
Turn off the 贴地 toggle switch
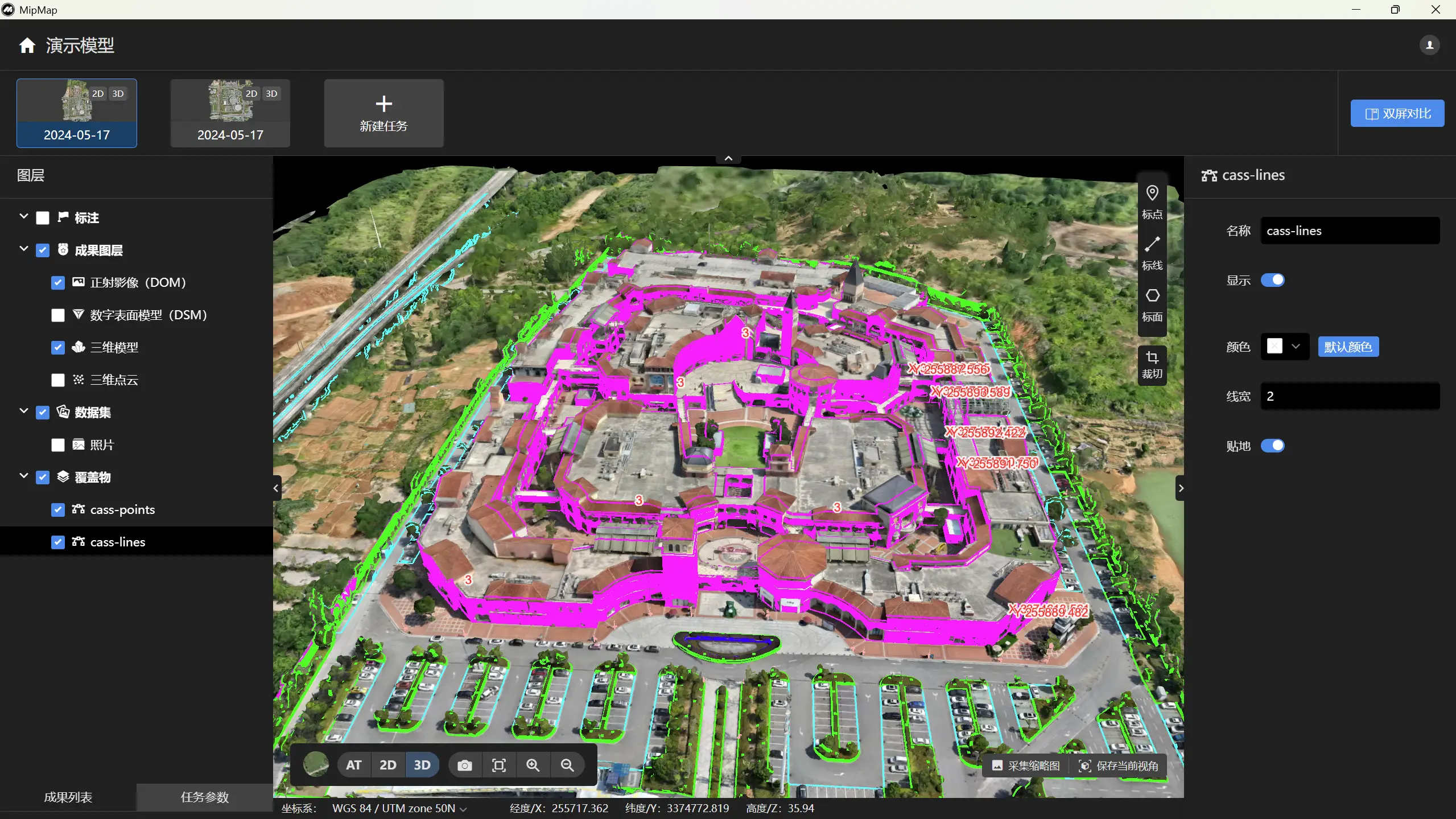[1272, 446]
